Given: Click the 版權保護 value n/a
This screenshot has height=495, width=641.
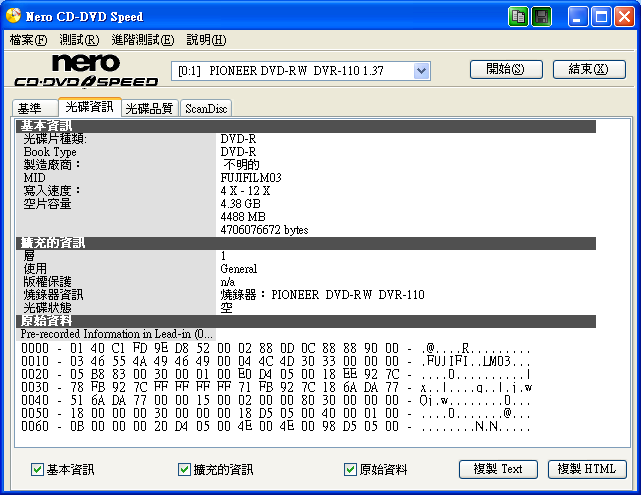Looking at the screenshot, I should (x=228, y=282).
